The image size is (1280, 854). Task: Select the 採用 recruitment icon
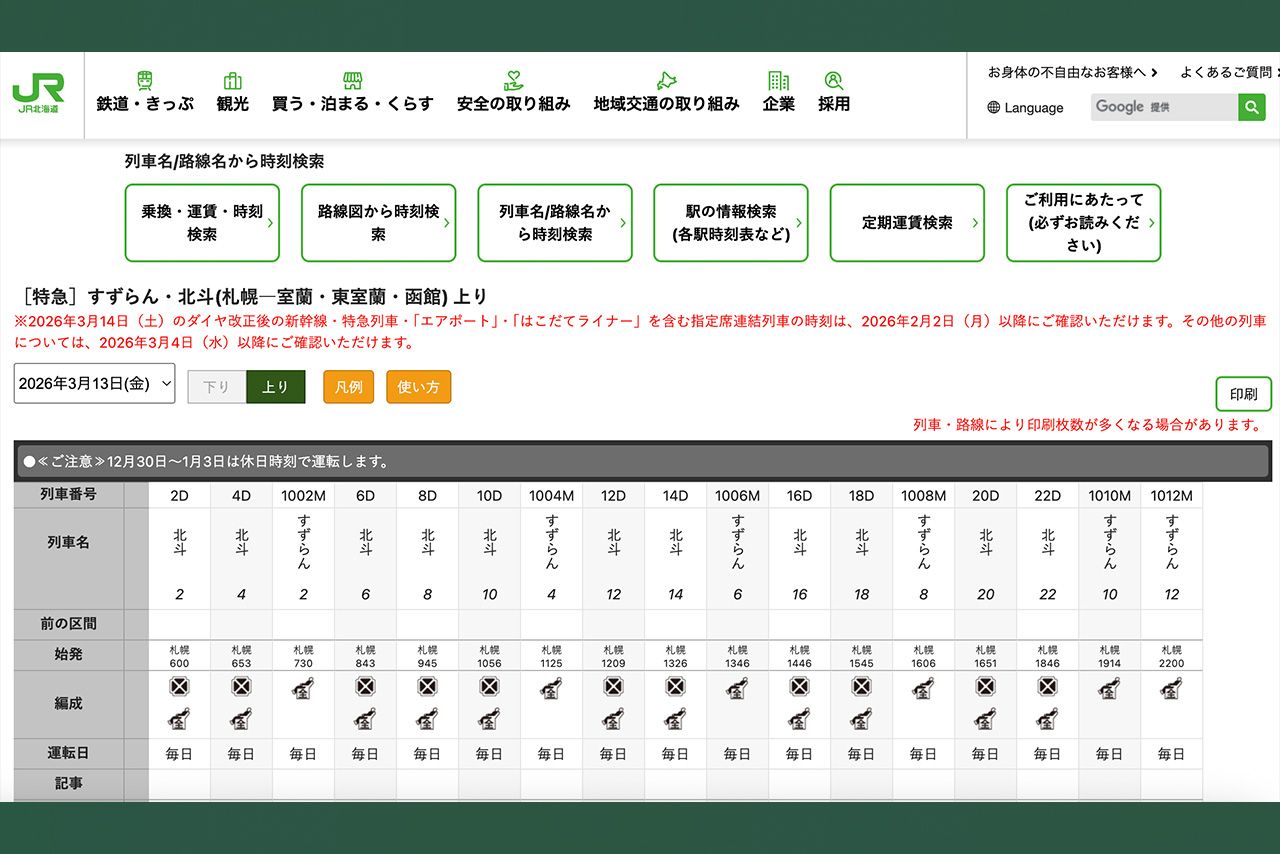click(834, 78)
